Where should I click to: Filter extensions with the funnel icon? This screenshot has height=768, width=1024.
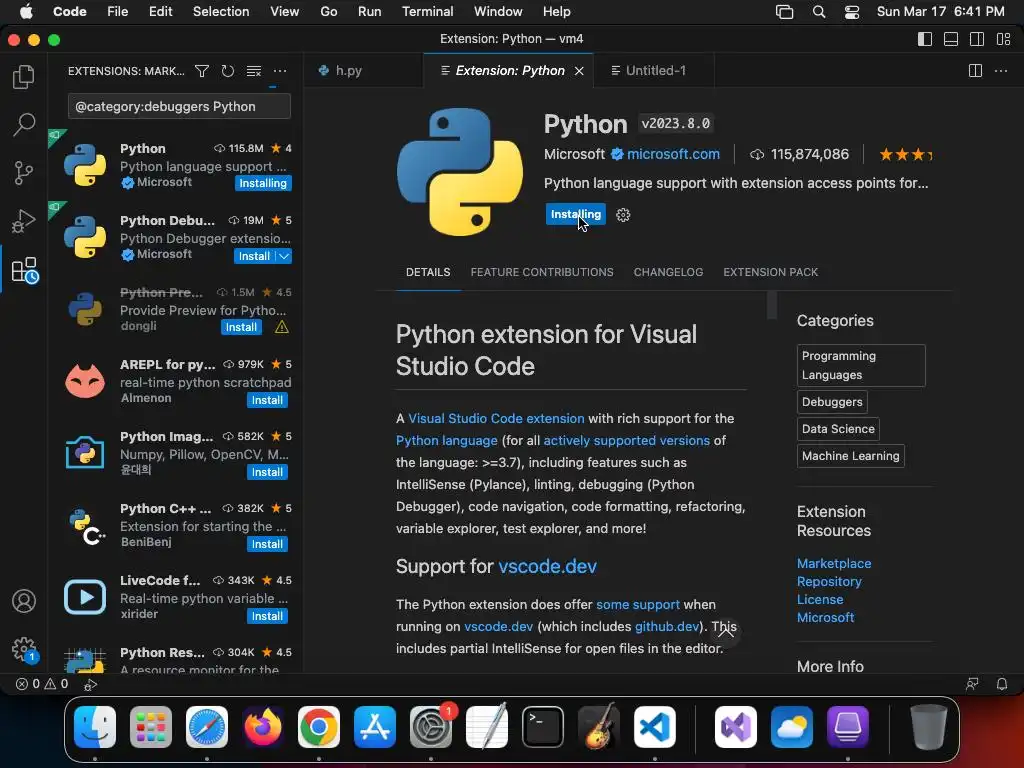(202, 71)
